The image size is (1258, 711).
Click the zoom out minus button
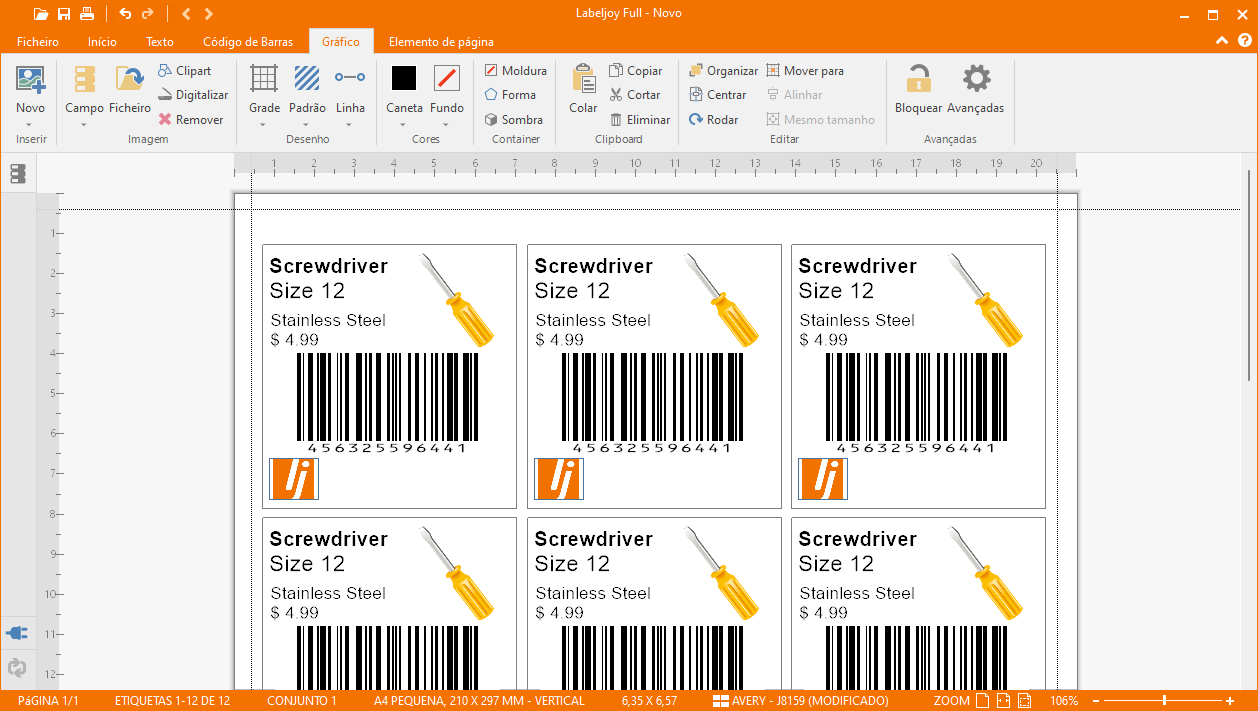click(1097, 701)
